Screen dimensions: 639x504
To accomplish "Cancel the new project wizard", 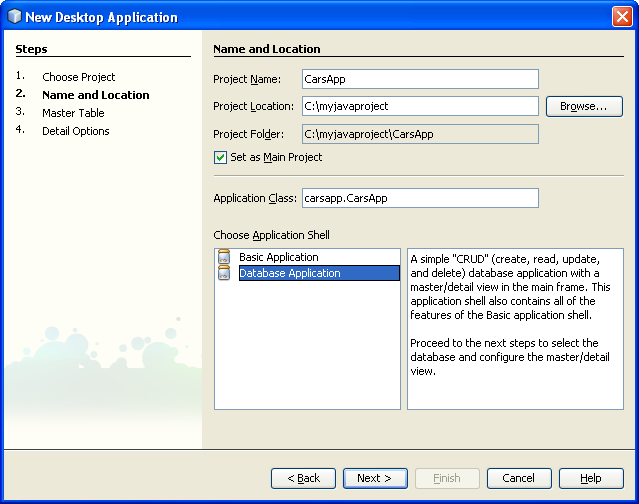I will [518, 478].
